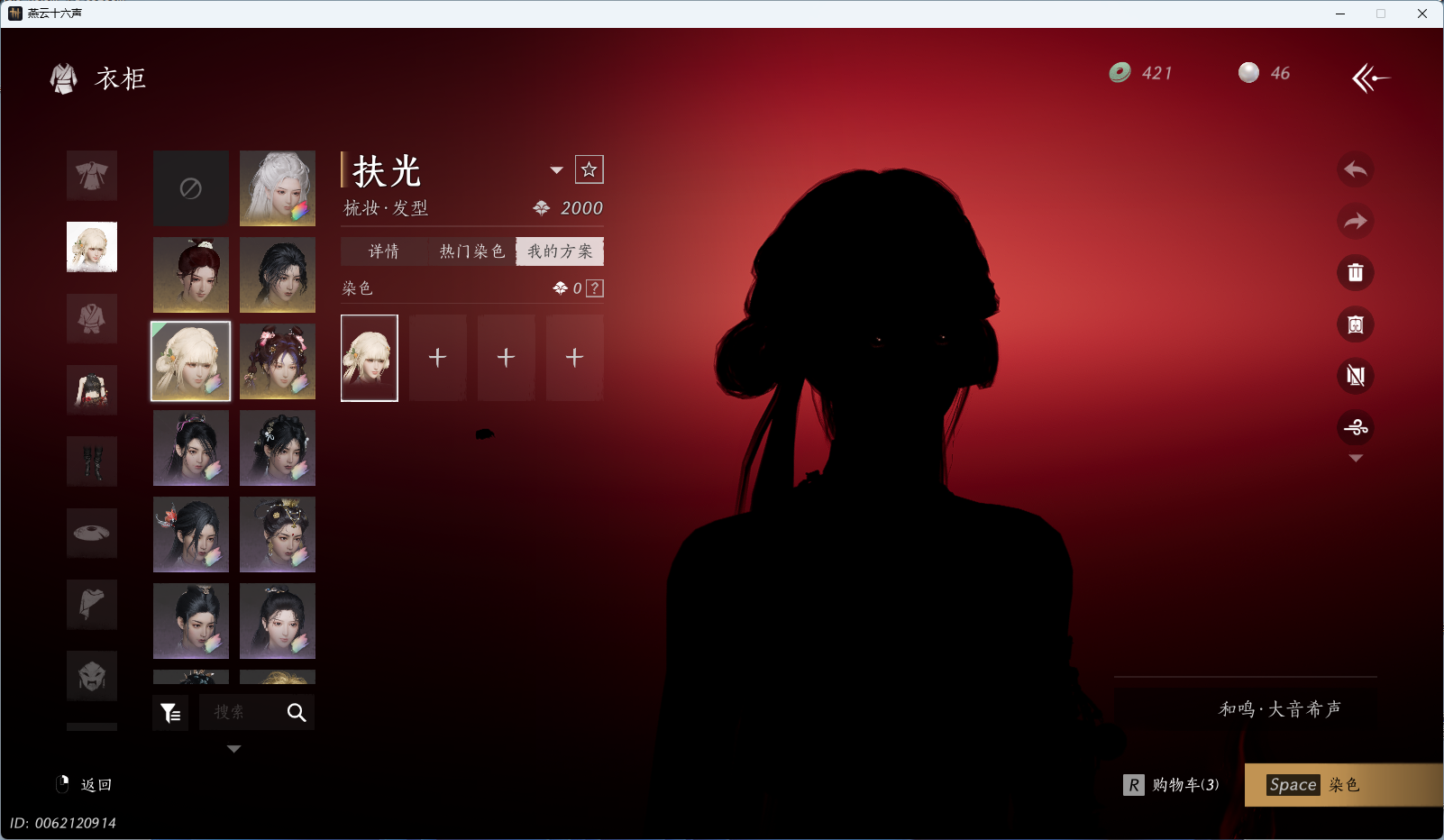Open the filter list icon beside search
Image resolution: width=1444 pixels, height=840 pixels.
pos(170,713)
